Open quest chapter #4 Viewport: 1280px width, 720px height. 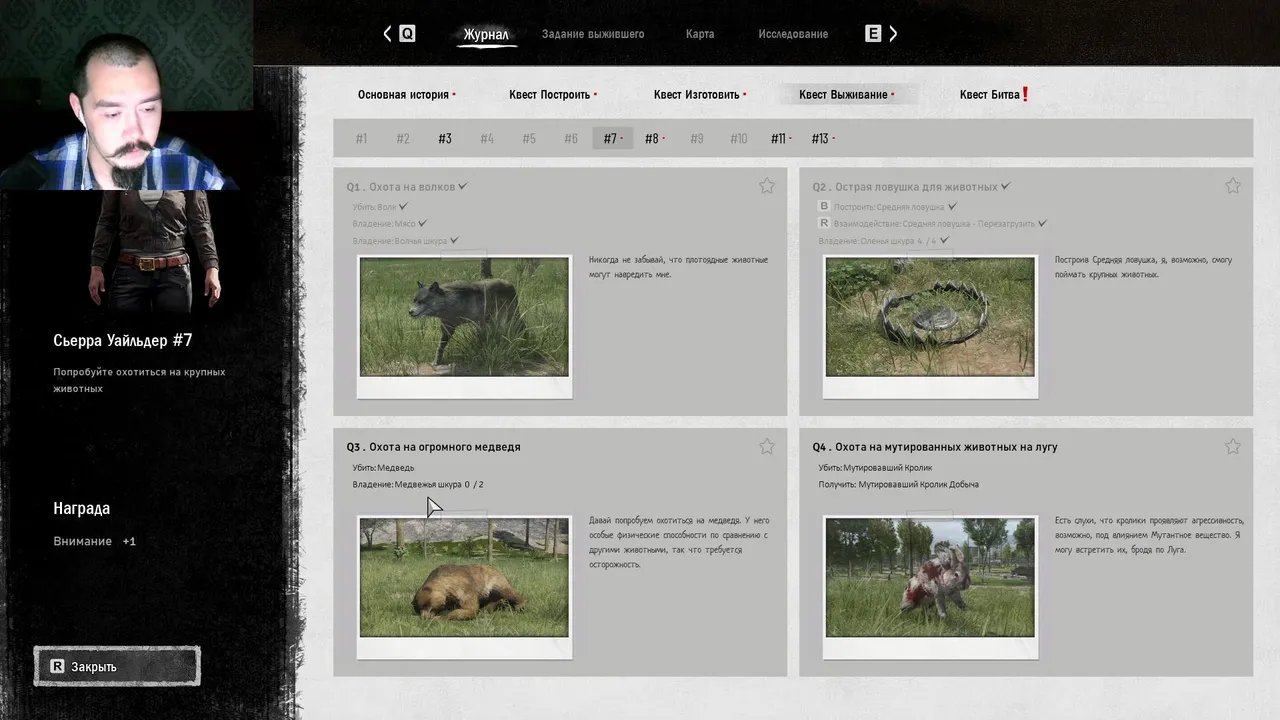tap(487, 139)
